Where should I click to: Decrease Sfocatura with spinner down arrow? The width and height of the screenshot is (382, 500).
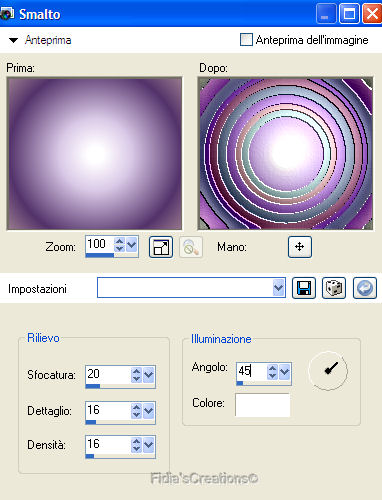coord(136,378)
